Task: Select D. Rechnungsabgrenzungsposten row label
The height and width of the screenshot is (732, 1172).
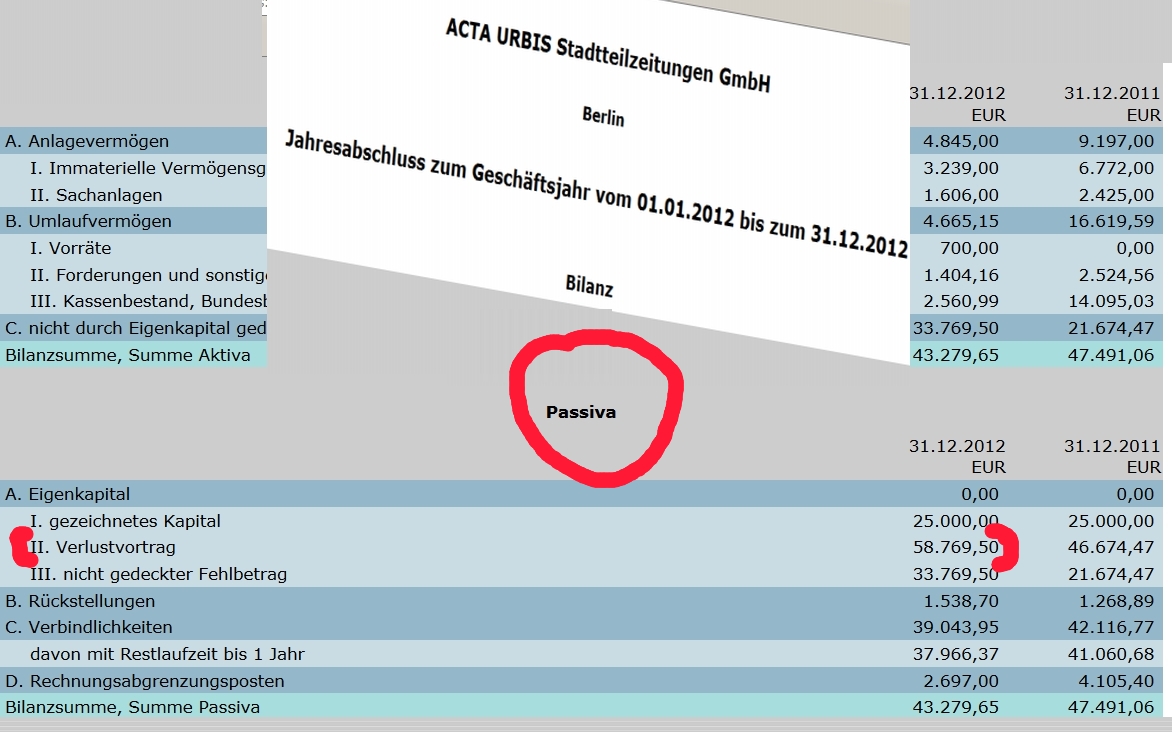Action: click(x=145, y=681)
